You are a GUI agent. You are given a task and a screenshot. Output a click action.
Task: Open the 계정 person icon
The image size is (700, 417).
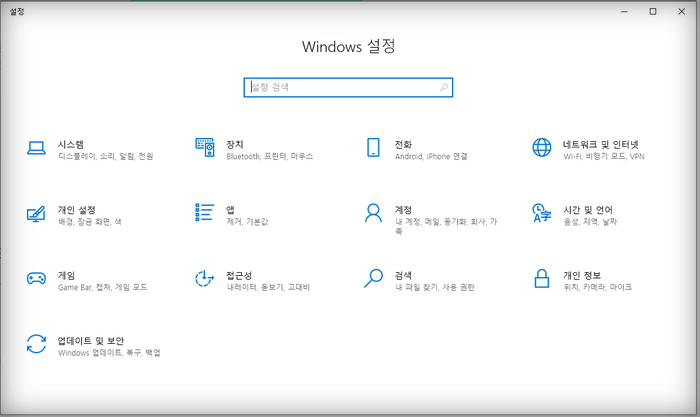(x=373, y=213)
